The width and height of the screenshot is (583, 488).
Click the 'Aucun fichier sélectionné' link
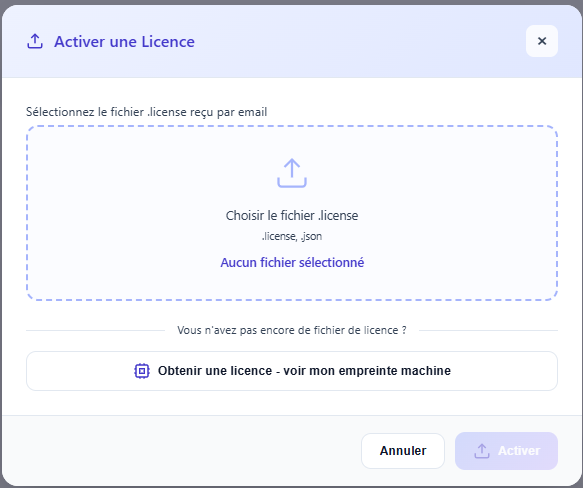[292, 263]
